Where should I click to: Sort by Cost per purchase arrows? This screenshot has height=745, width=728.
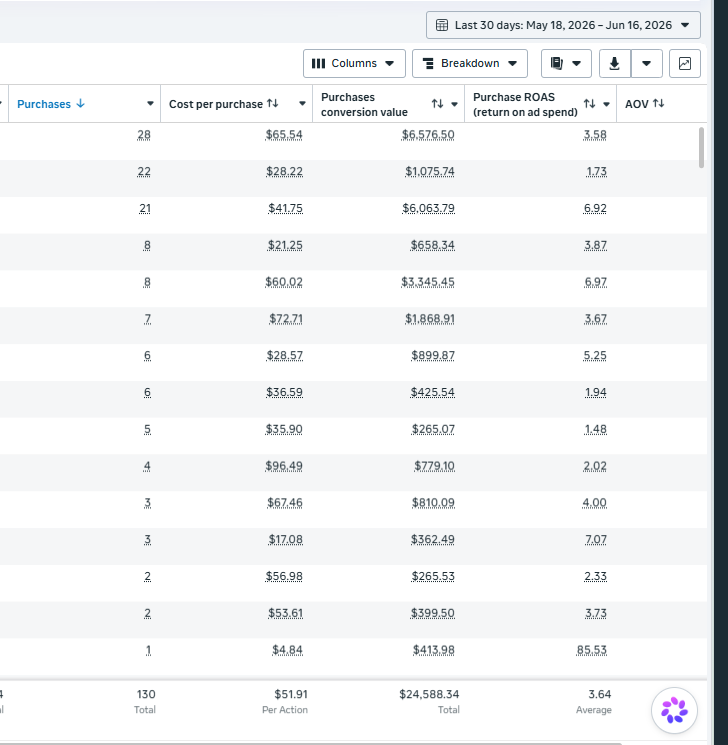click(x=273, y=103)
